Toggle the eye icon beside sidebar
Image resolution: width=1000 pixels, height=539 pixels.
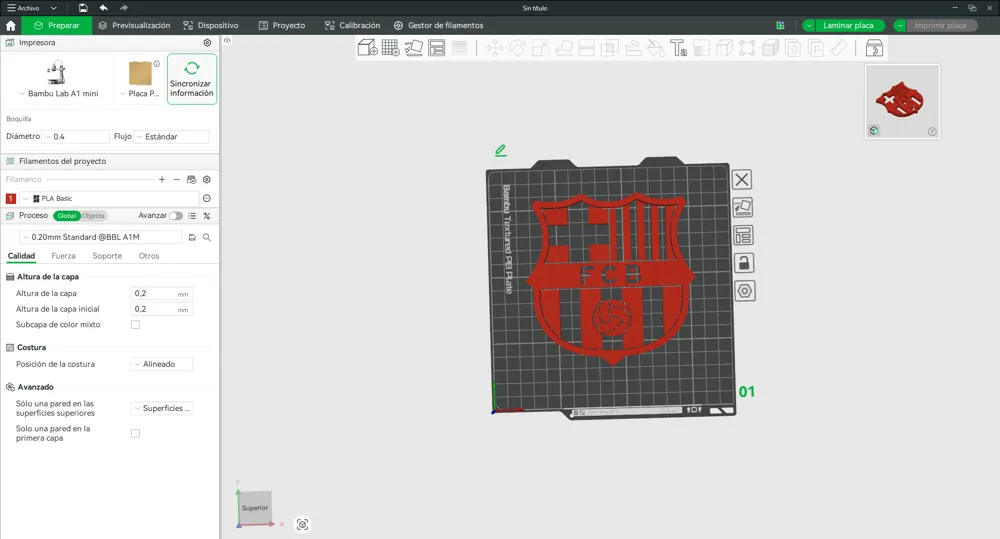point(227,40)
